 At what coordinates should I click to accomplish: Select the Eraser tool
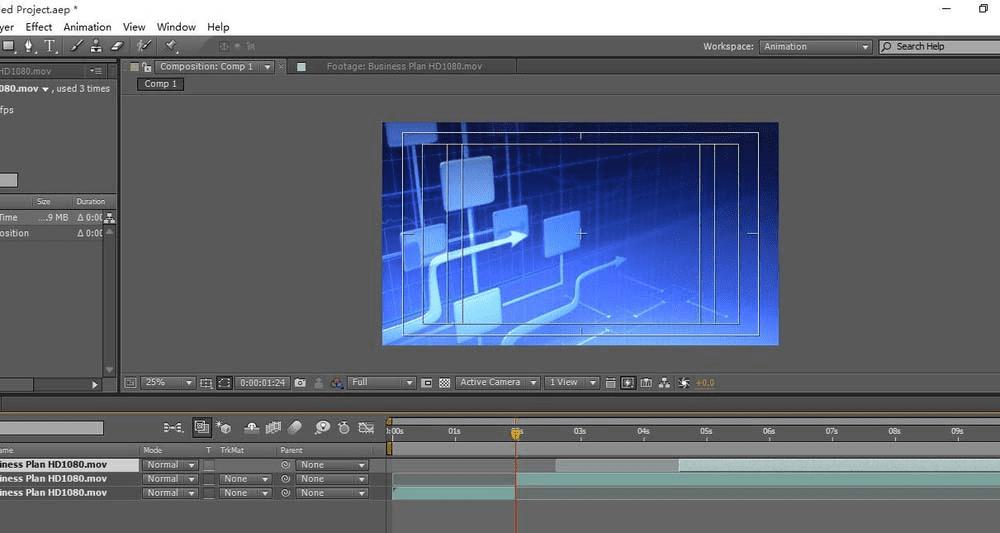point(116,46)
